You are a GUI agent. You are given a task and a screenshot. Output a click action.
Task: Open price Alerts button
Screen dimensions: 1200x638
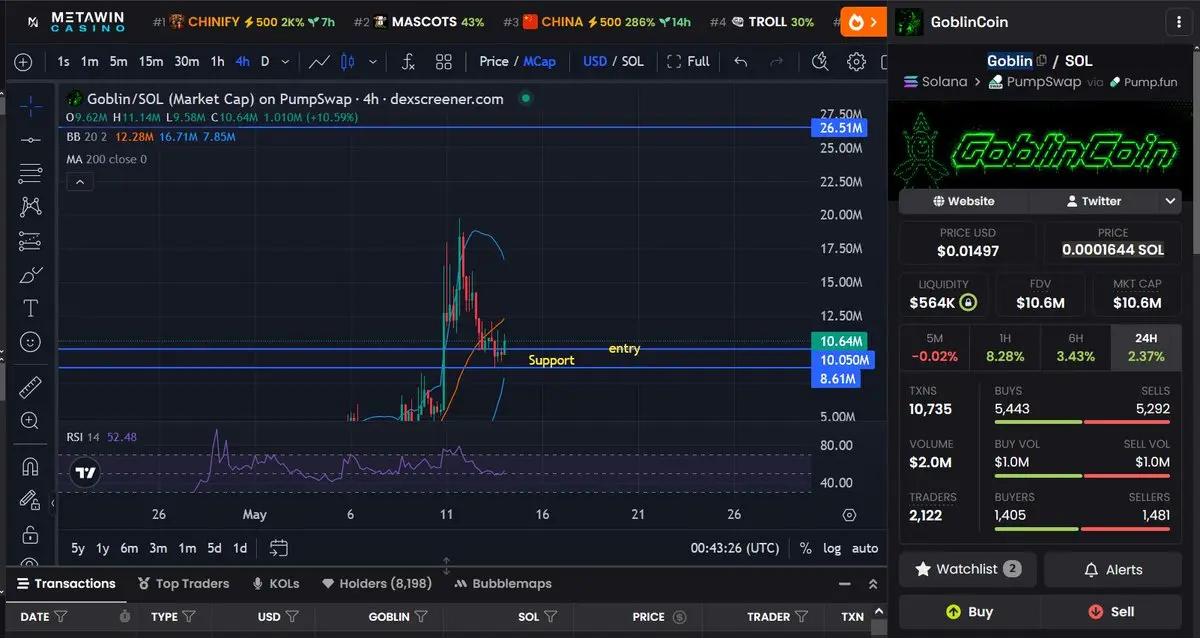[1113, 569]
